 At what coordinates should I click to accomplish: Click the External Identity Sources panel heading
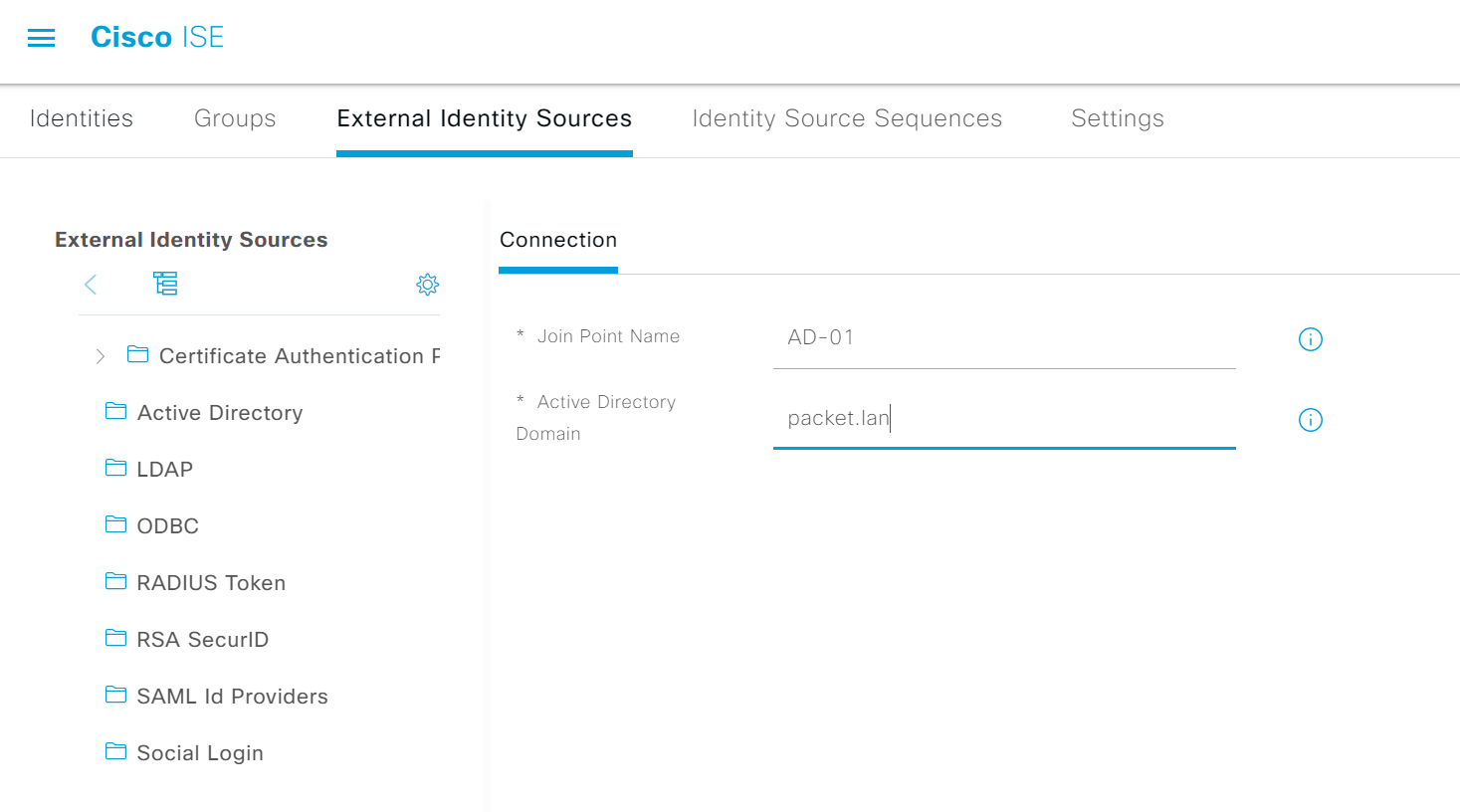(191, 240)
